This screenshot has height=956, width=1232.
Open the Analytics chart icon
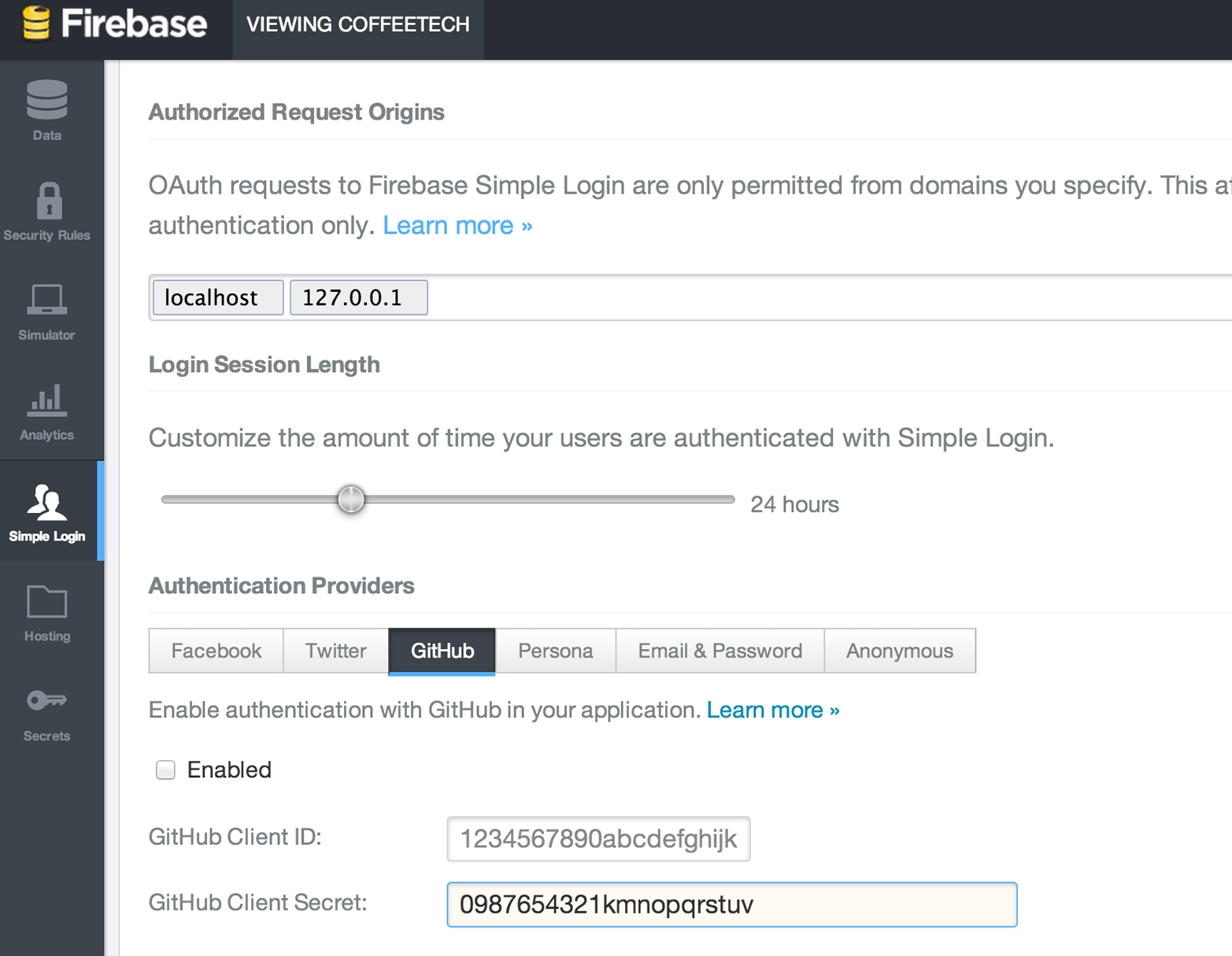coord(46,400)
